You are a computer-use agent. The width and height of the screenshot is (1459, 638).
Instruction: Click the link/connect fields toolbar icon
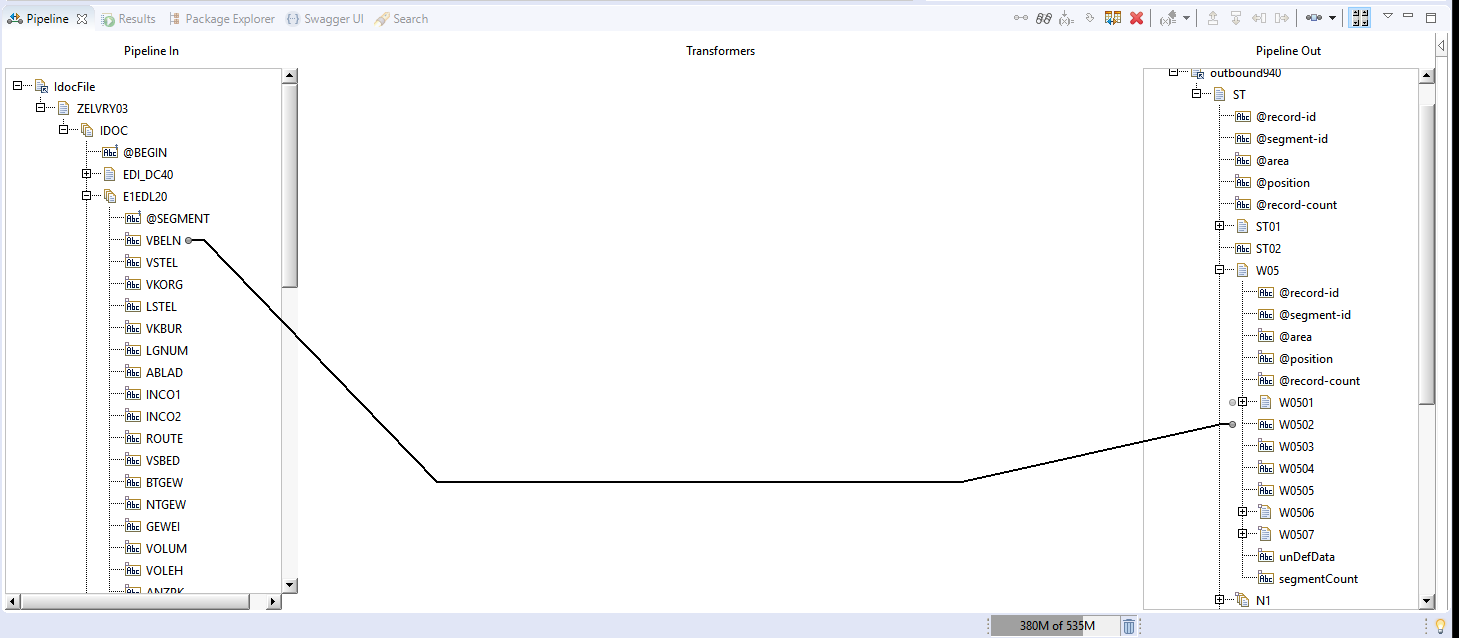pyautogui.click(x=1020, y=18)
